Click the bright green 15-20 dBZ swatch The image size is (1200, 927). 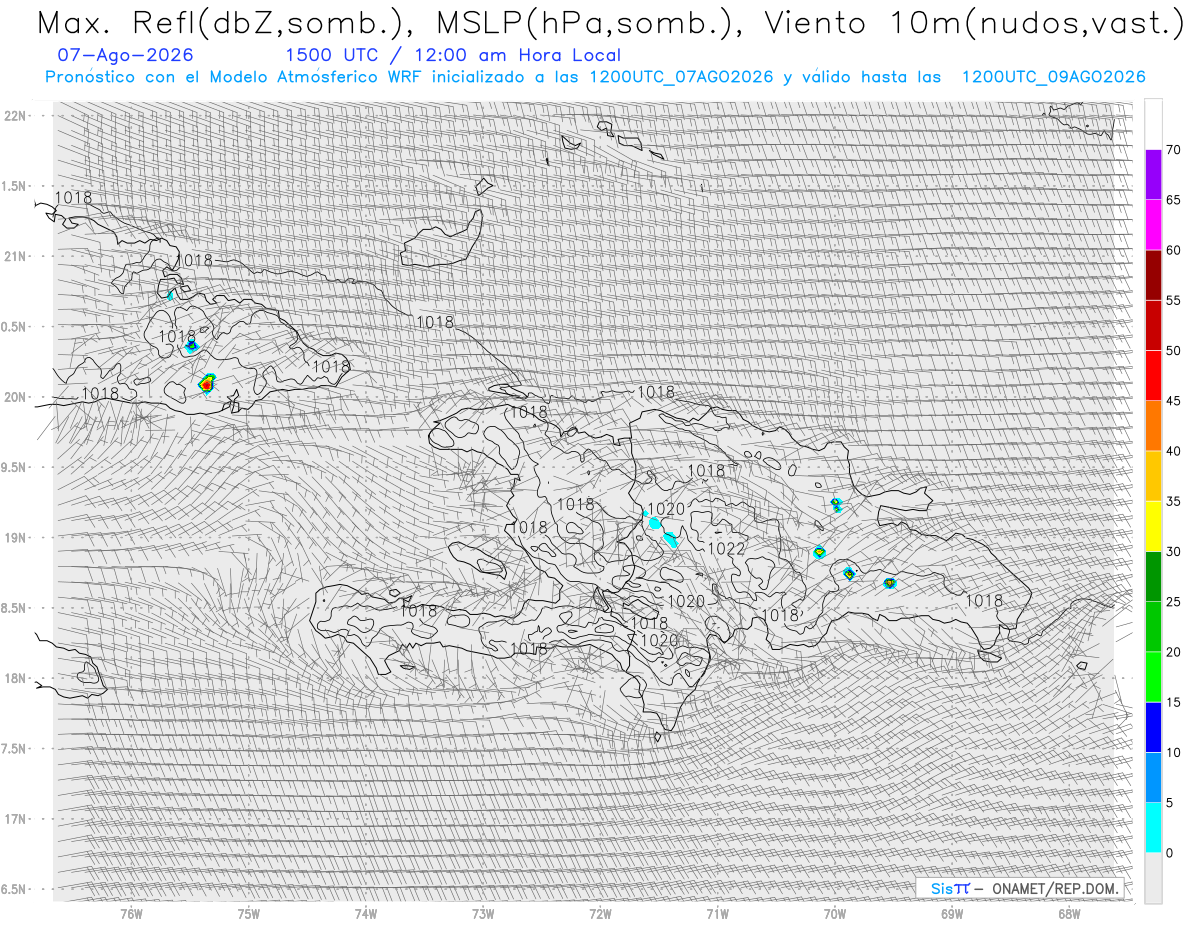[1153, 677]
